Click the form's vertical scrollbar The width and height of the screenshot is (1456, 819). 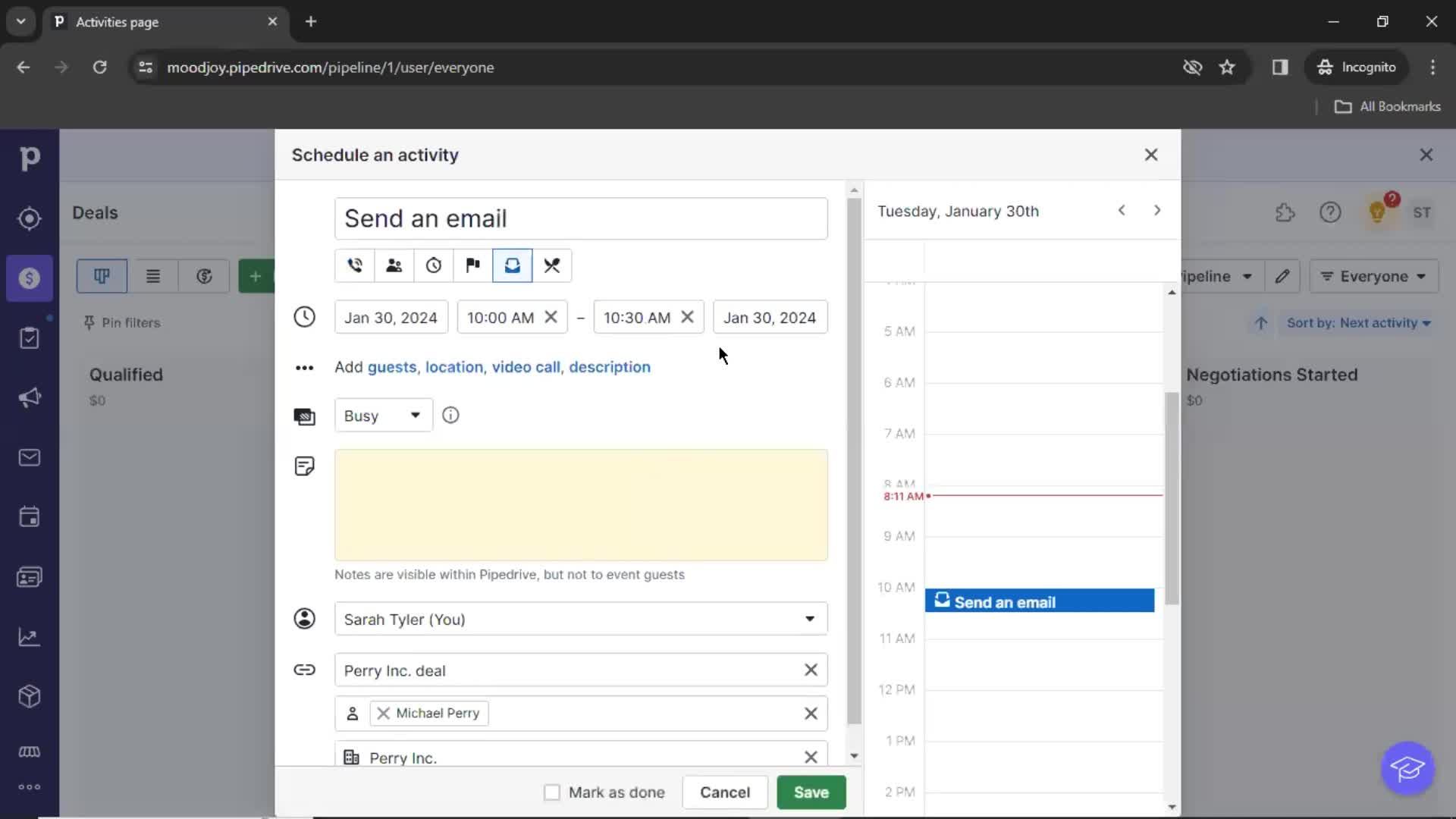(x=854, y=460)
